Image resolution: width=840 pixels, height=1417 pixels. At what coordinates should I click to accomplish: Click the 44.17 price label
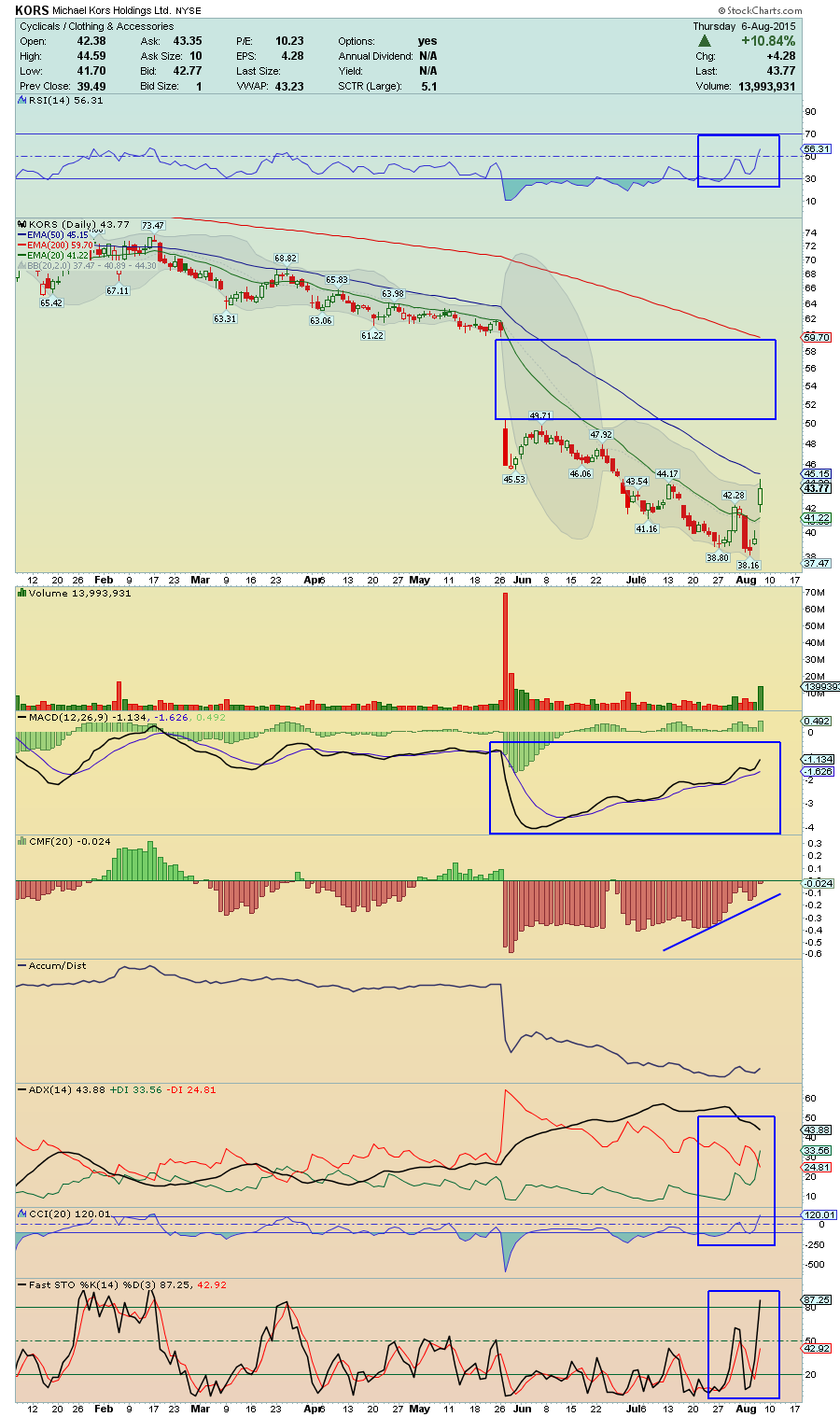[x=666, y=474]
